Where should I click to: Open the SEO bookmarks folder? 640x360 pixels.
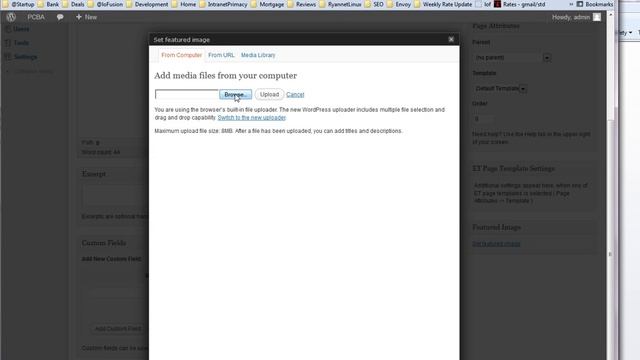pyautogui.click(x=374, y=4)
